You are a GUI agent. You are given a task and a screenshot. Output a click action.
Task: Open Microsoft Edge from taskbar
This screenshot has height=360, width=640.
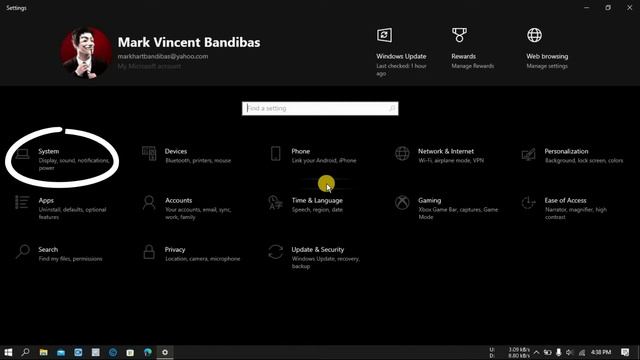(148, 352)
